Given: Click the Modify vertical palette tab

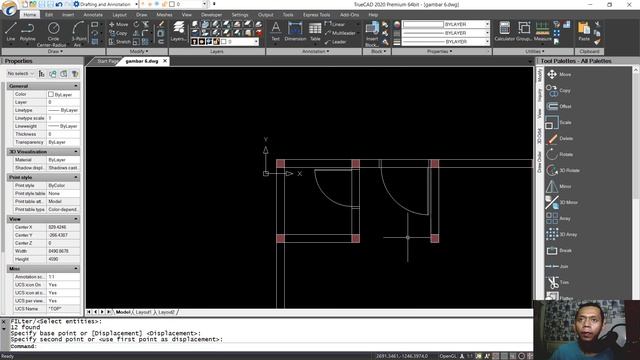Looking at the screenshot, I should pos(540,75).
